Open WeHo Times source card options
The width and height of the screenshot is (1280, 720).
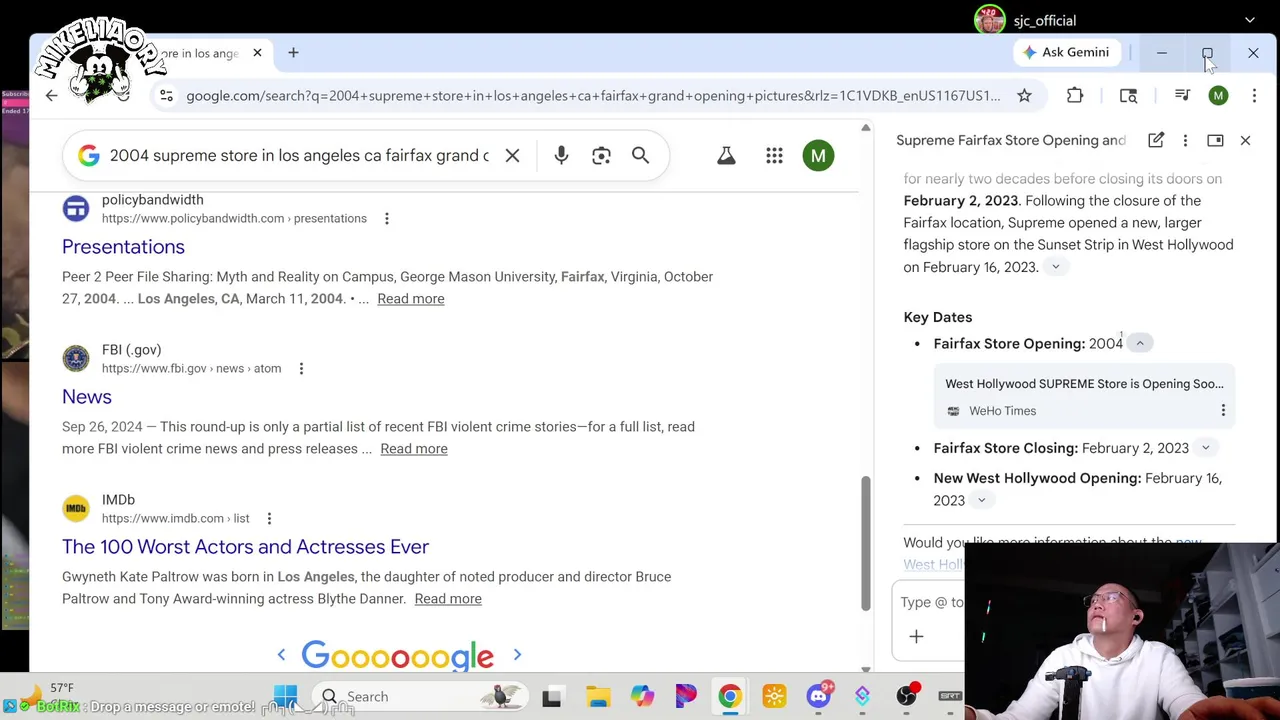tap(1223, 411)
